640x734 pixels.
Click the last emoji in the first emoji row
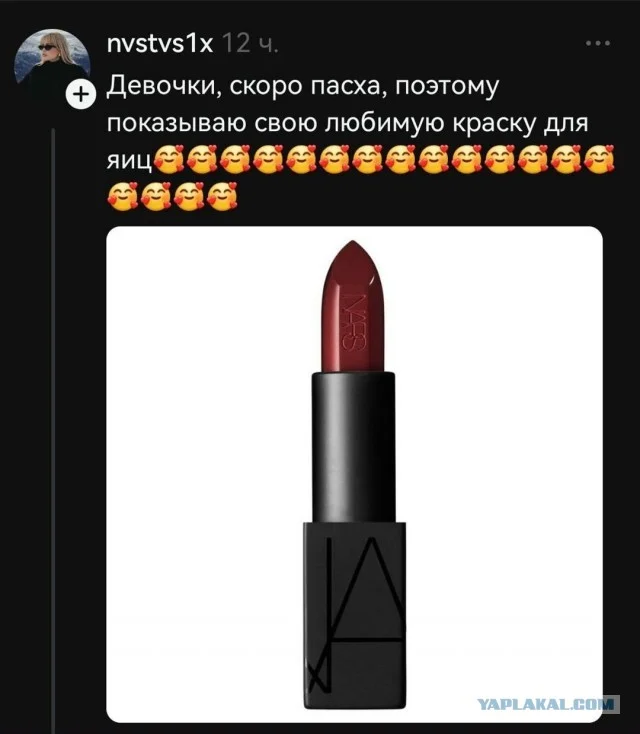click(x=599, y=159)
